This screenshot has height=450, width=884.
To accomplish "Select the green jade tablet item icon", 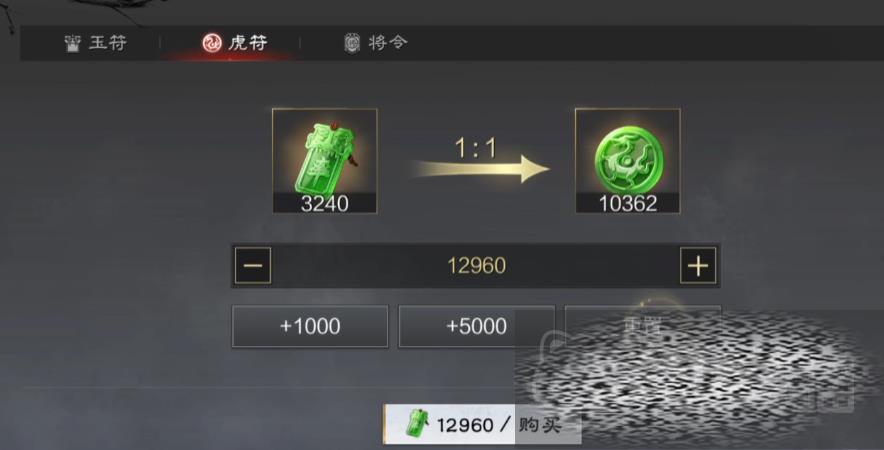I will 325,161.
